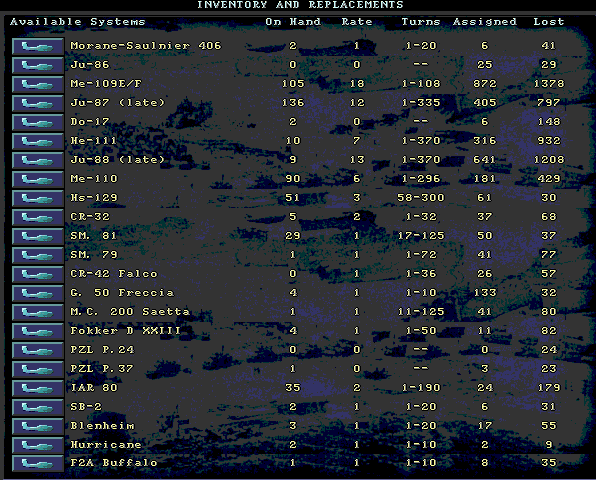This screenshot has height=480, width=596.
Task: Click Ju-87 (late) on hand 136
Action: (x=293, y=103)
